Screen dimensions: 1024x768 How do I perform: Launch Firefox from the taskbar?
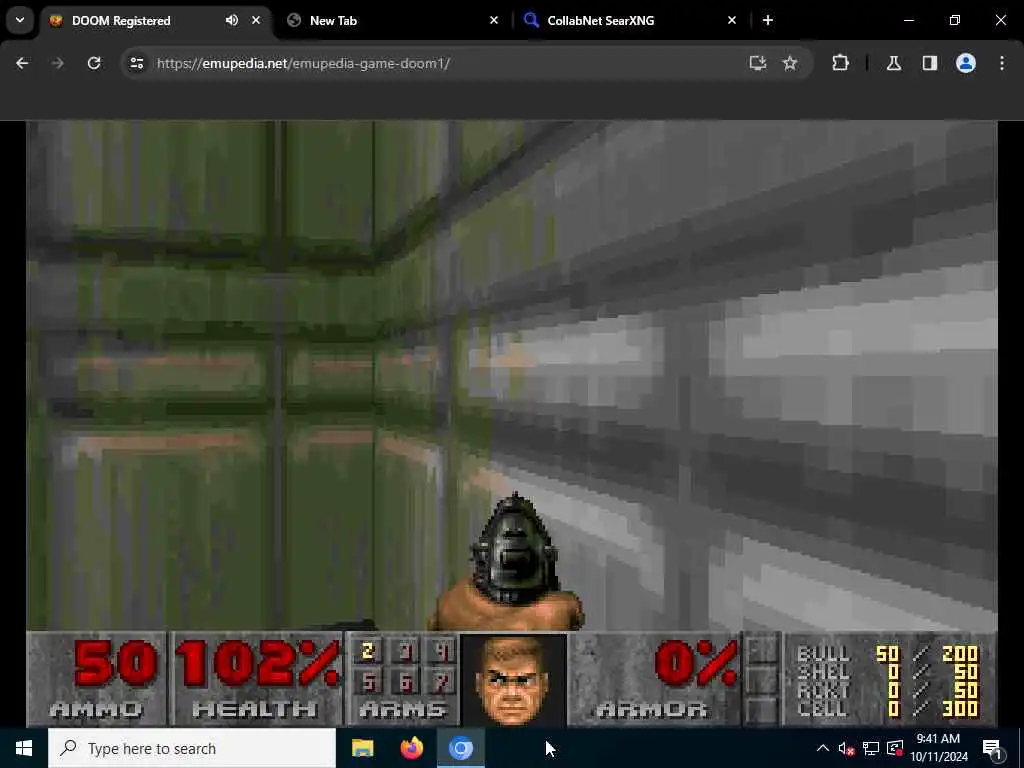pyautogui.click(x=411, y=748)
